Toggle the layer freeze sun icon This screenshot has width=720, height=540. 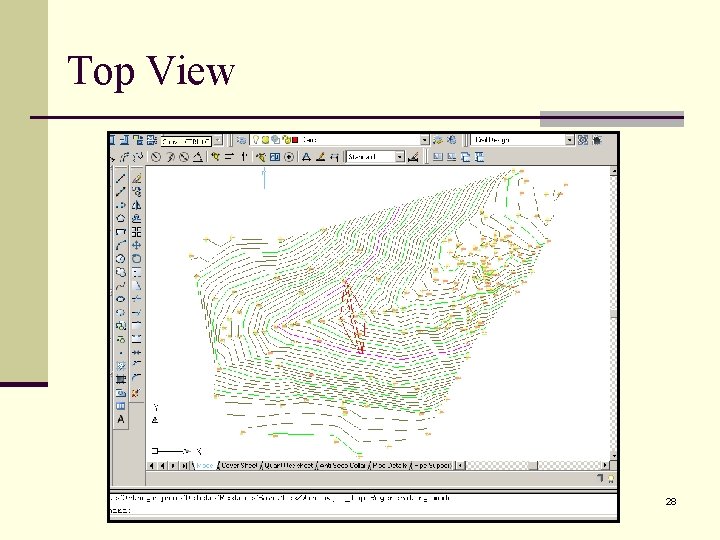point(265,140)
